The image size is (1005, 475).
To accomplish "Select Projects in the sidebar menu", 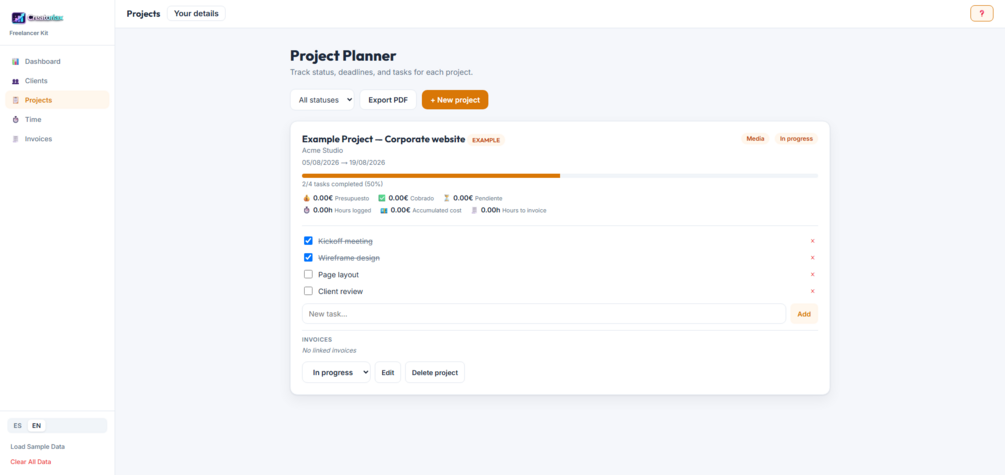I will (57, 100).
